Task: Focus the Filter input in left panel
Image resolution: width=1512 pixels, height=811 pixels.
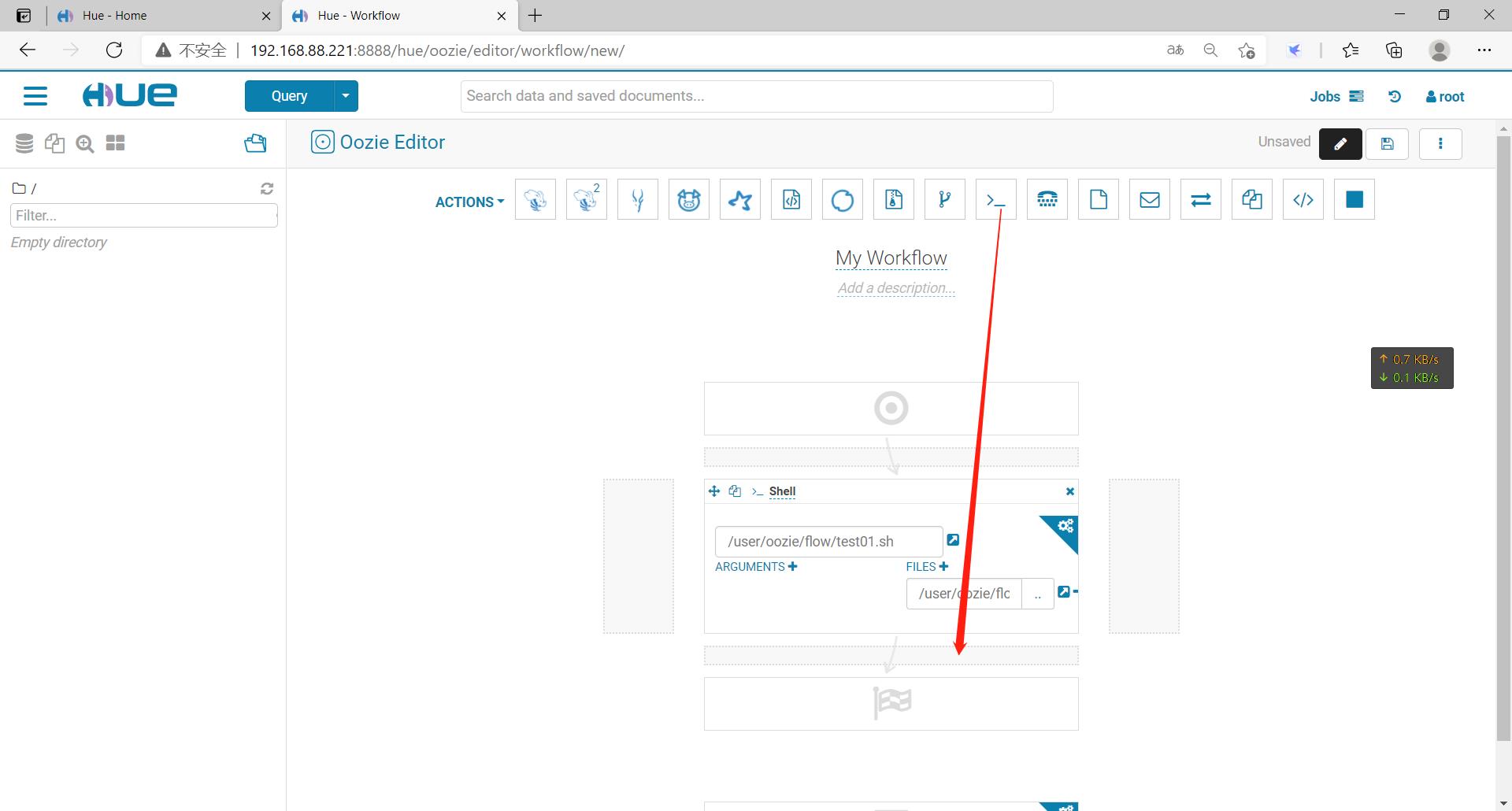Action: click(x=144, y=215)
